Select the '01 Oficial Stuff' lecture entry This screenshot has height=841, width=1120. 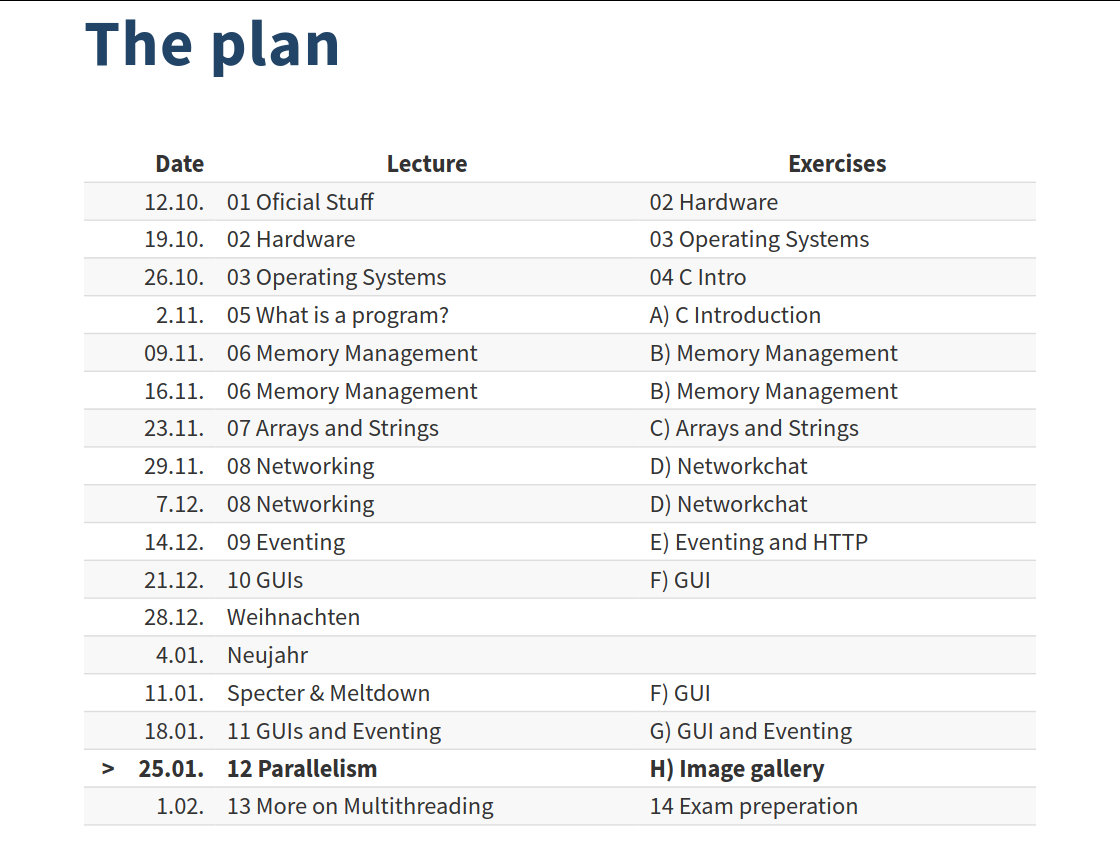point(300,202)
